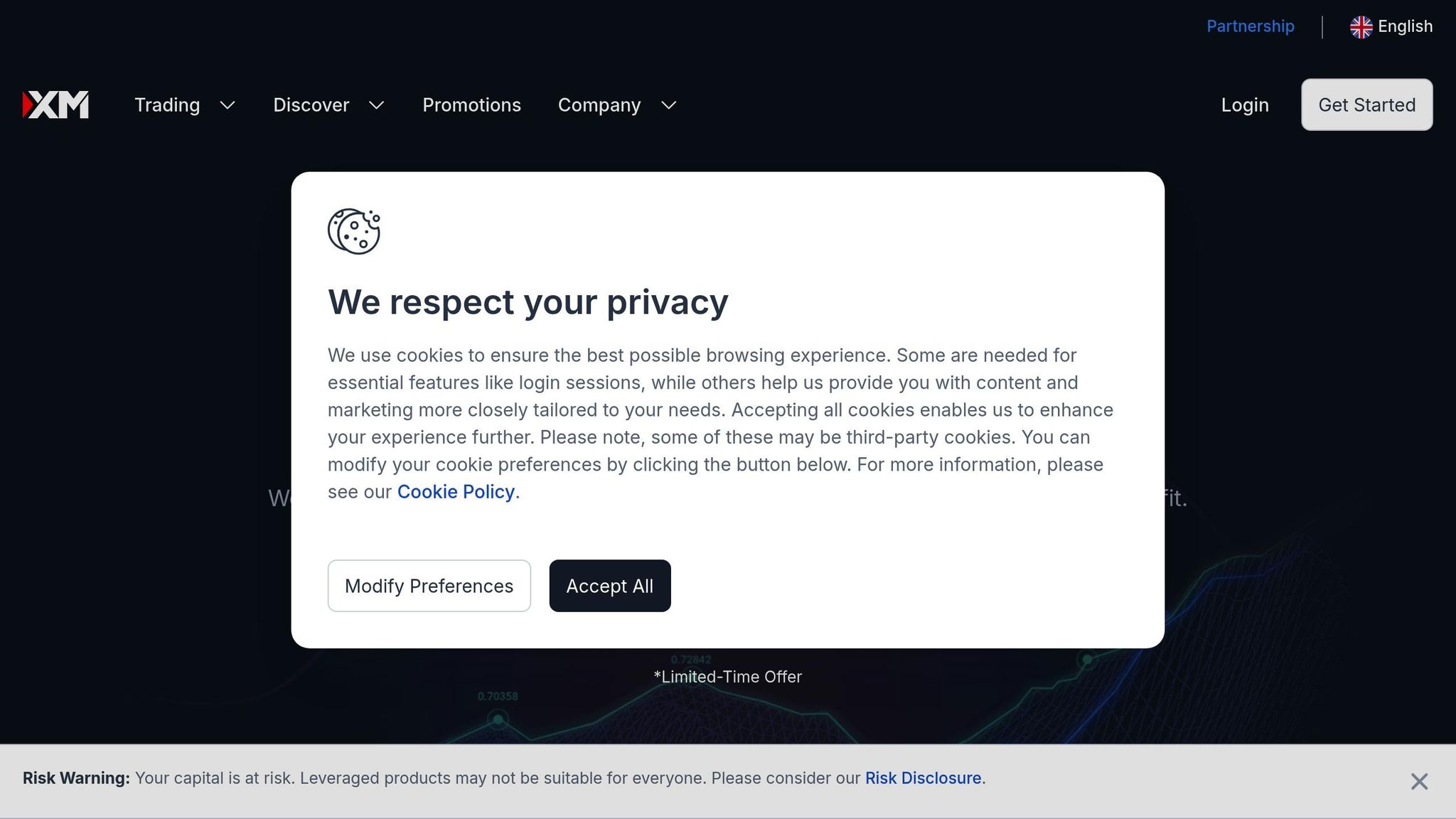Select the Company menu label
This screenshot has width=1456, height=819.
click(x=599, y=105)
